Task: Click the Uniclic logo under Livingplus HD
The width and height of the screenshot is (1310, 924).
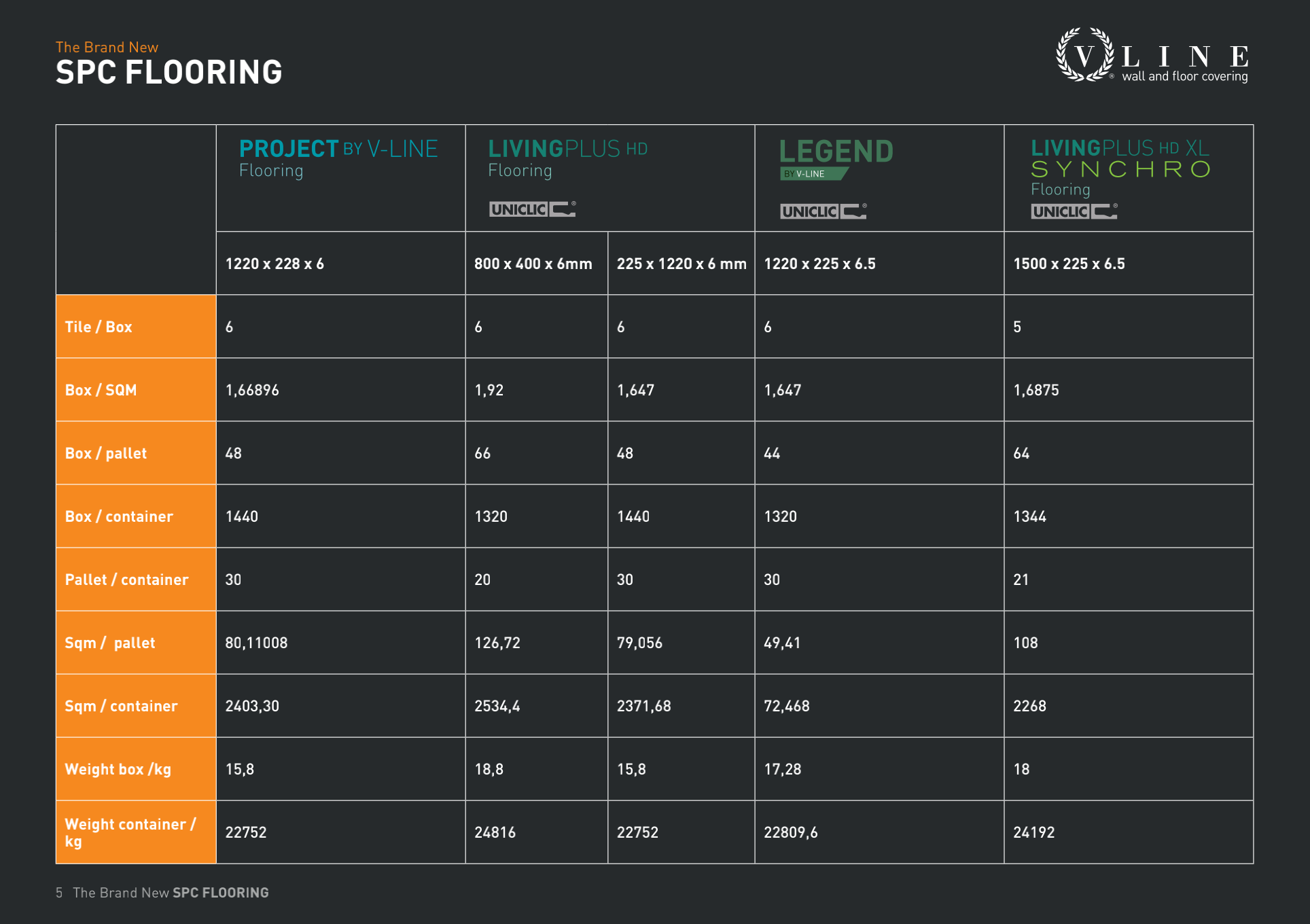Action: point(533,209)
